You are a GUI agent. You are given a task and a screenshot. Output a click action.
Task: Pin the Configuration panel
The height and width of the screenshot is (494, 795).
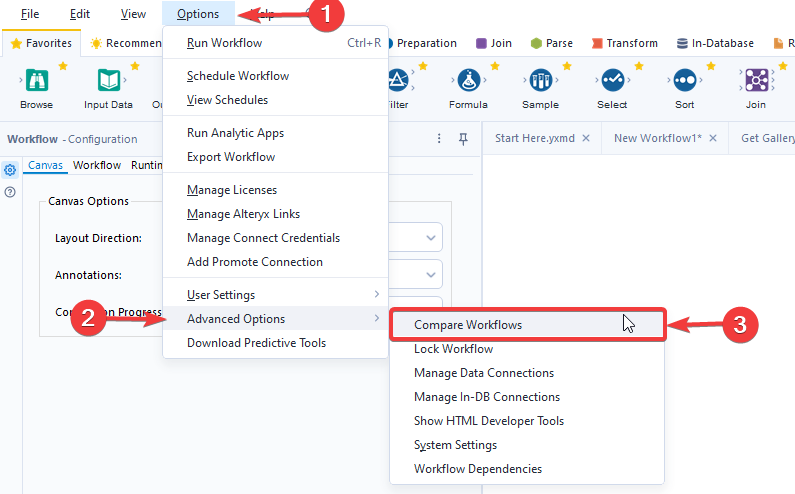(463, 139)
